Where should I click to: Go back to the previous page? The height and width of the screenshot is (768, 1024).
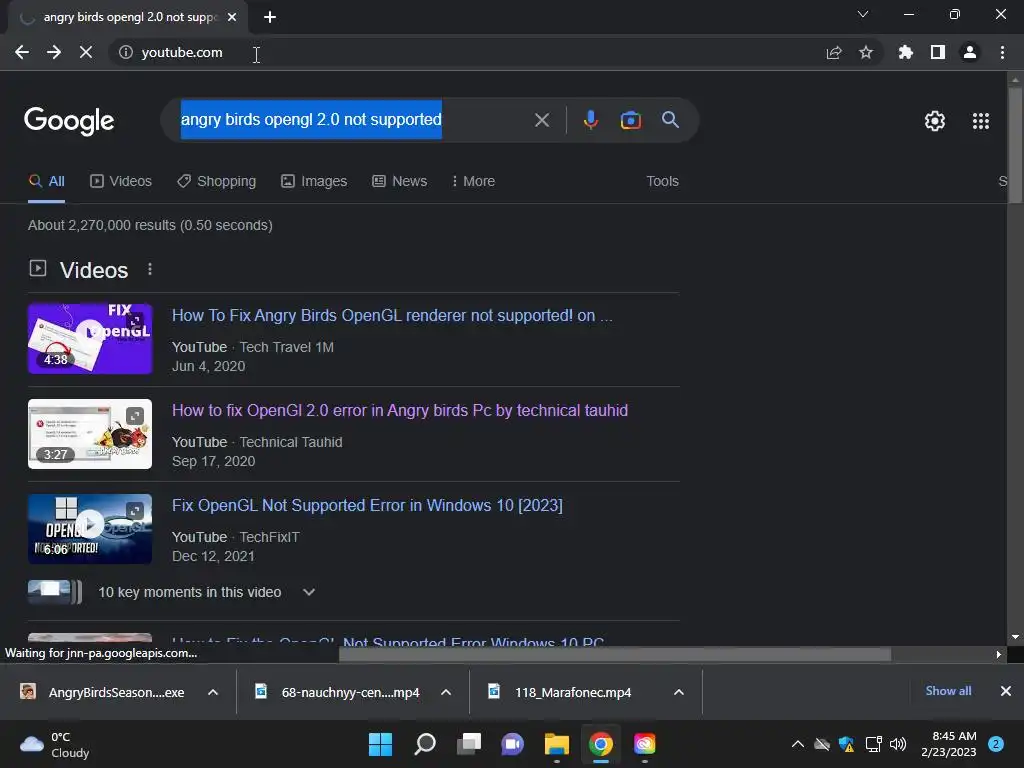pyautogui.click(x=22, y=52)
